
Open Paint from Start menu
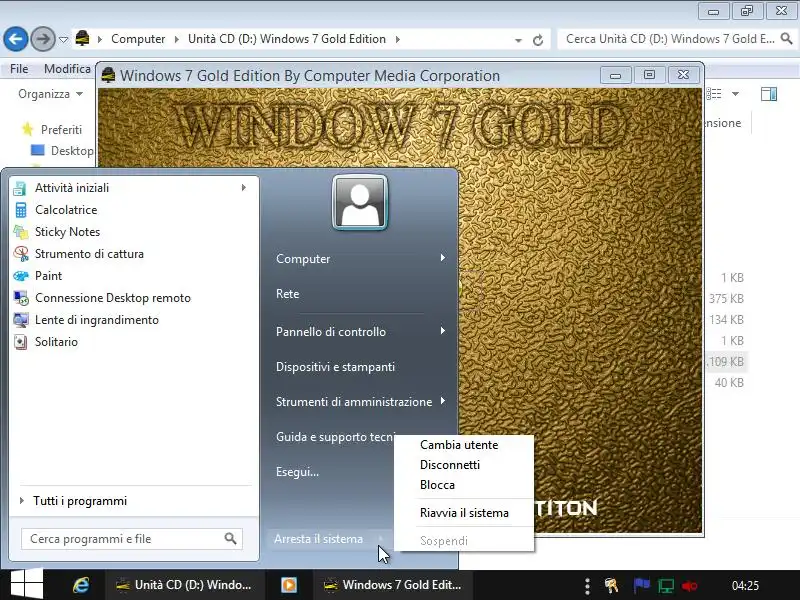tap(48, 276)
